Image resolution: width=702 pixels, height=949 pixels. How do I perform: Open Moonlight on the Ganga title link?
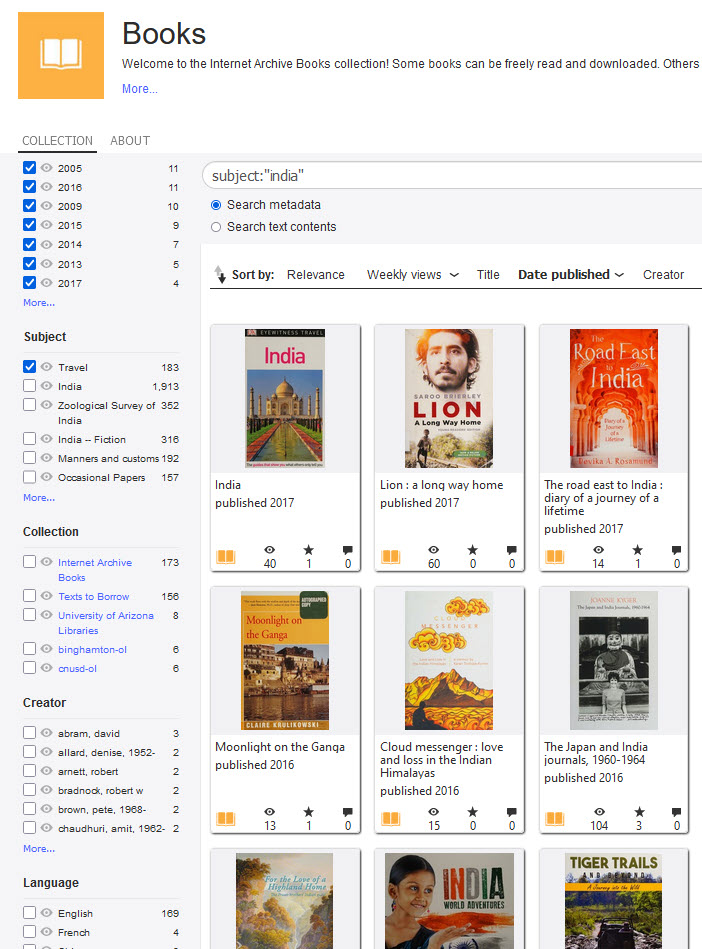point(280,747)
